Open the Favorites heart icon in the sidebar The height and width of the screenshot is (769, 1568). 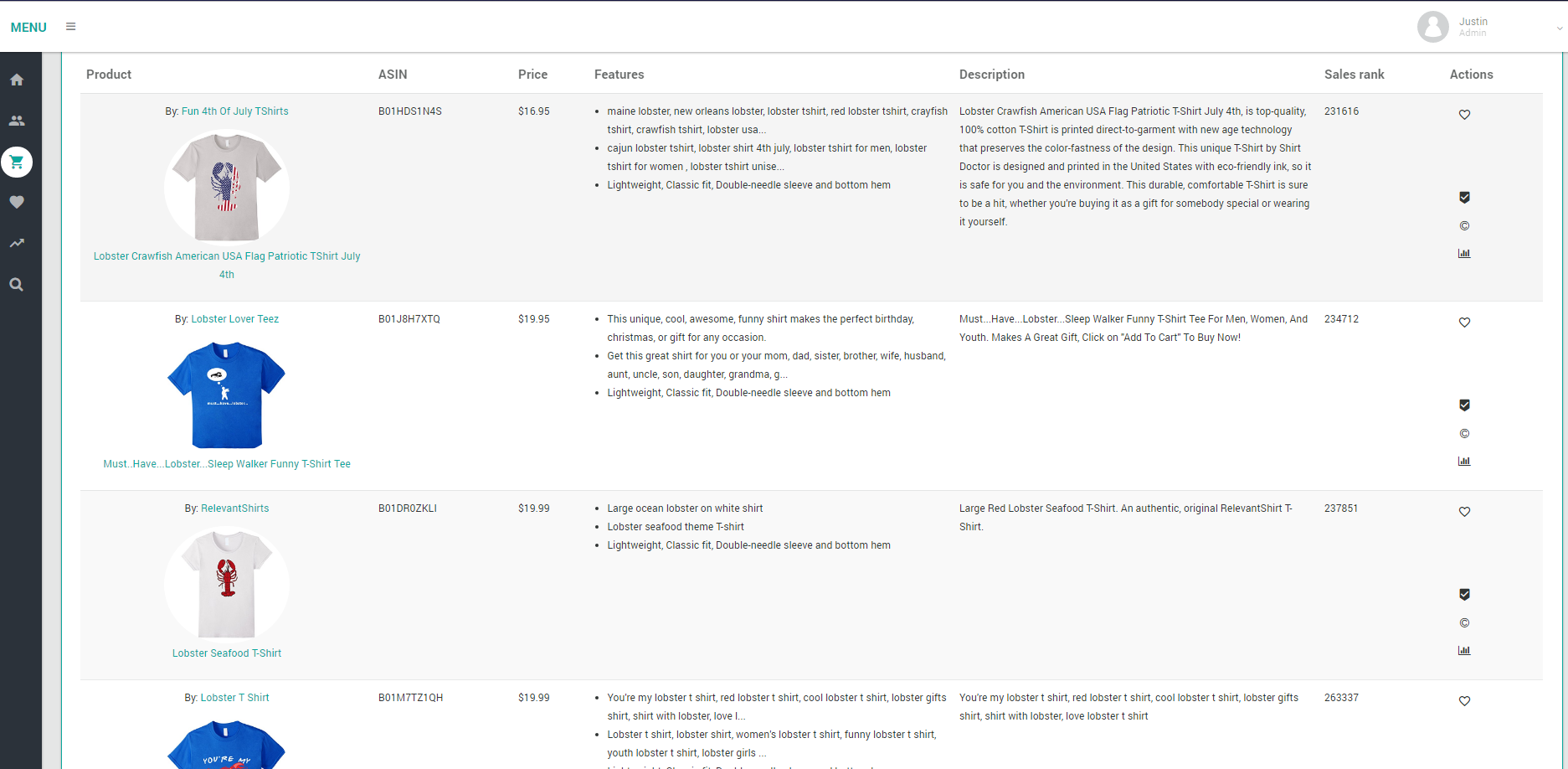(17, 202)
